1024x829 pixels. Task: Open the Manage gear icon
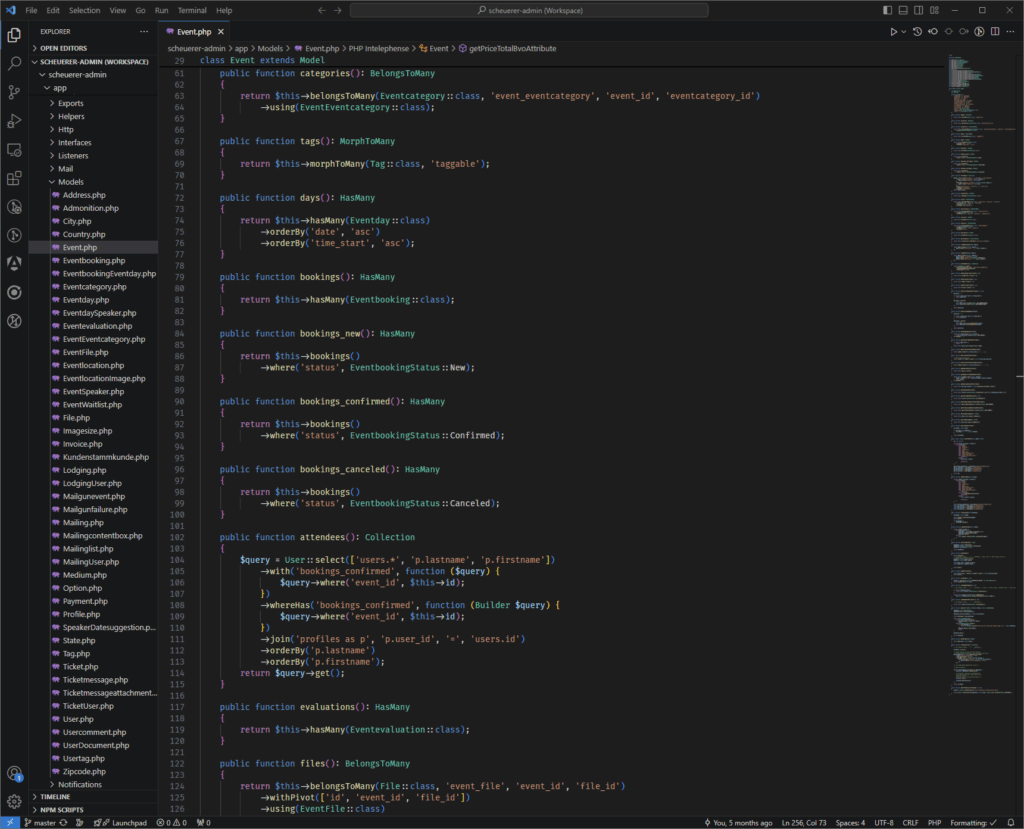pos(14,801)
